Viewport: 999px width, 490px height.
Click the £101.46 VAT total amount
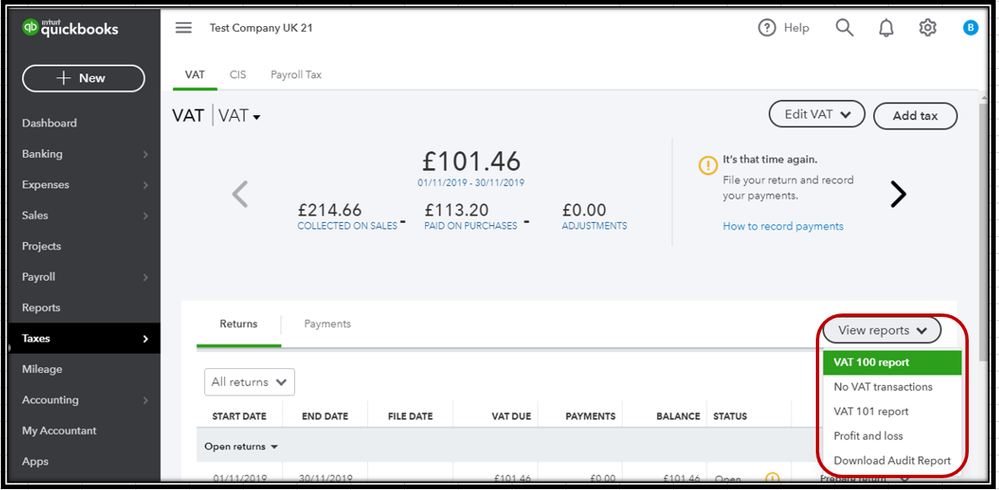click(471, 161)
